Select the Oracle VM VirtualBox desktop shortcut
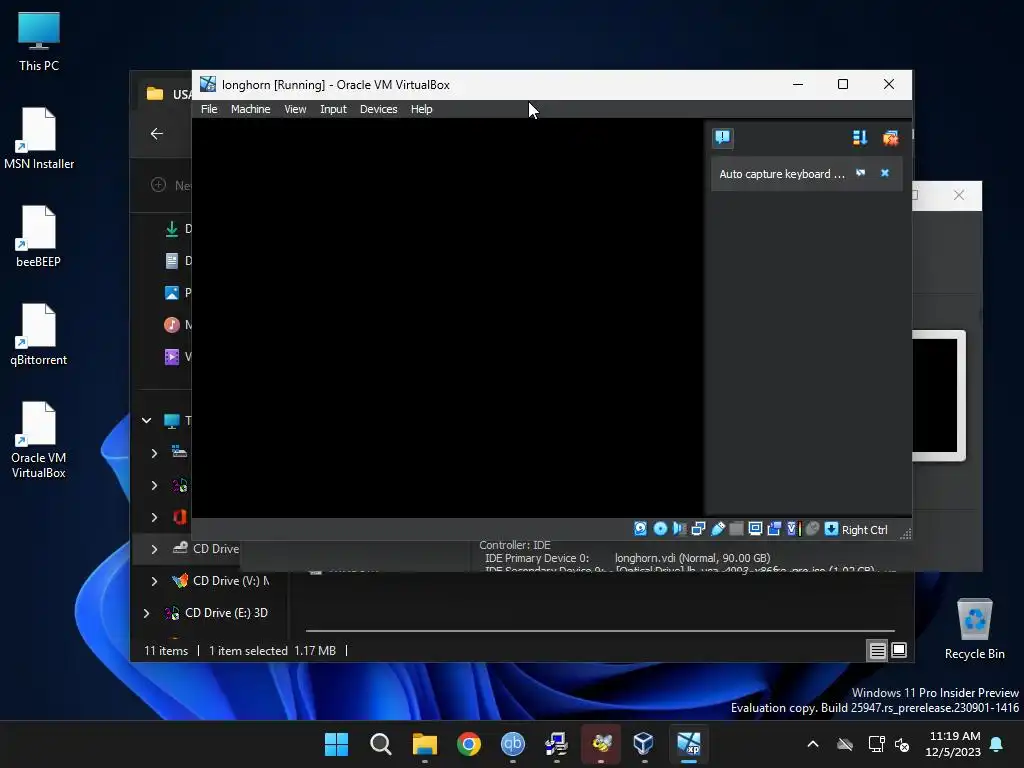 (39, 440)
